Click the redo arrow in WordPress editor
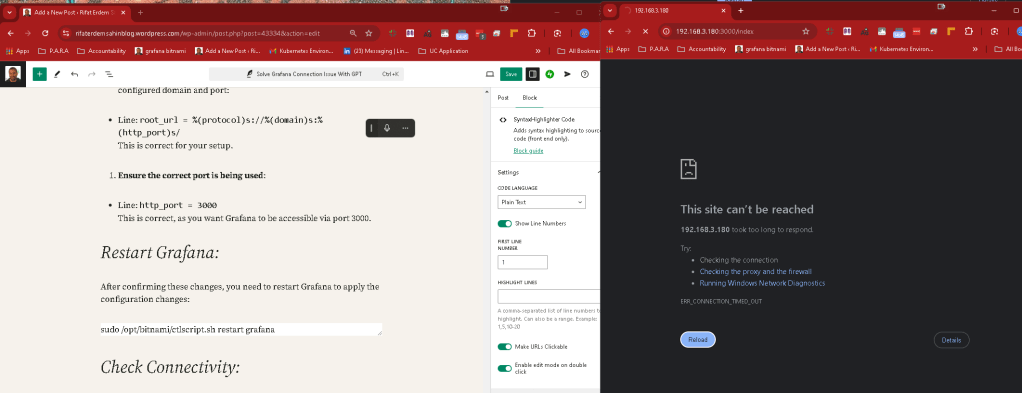1022x393 pixels. pyautogui.click(x=91, y=74)
